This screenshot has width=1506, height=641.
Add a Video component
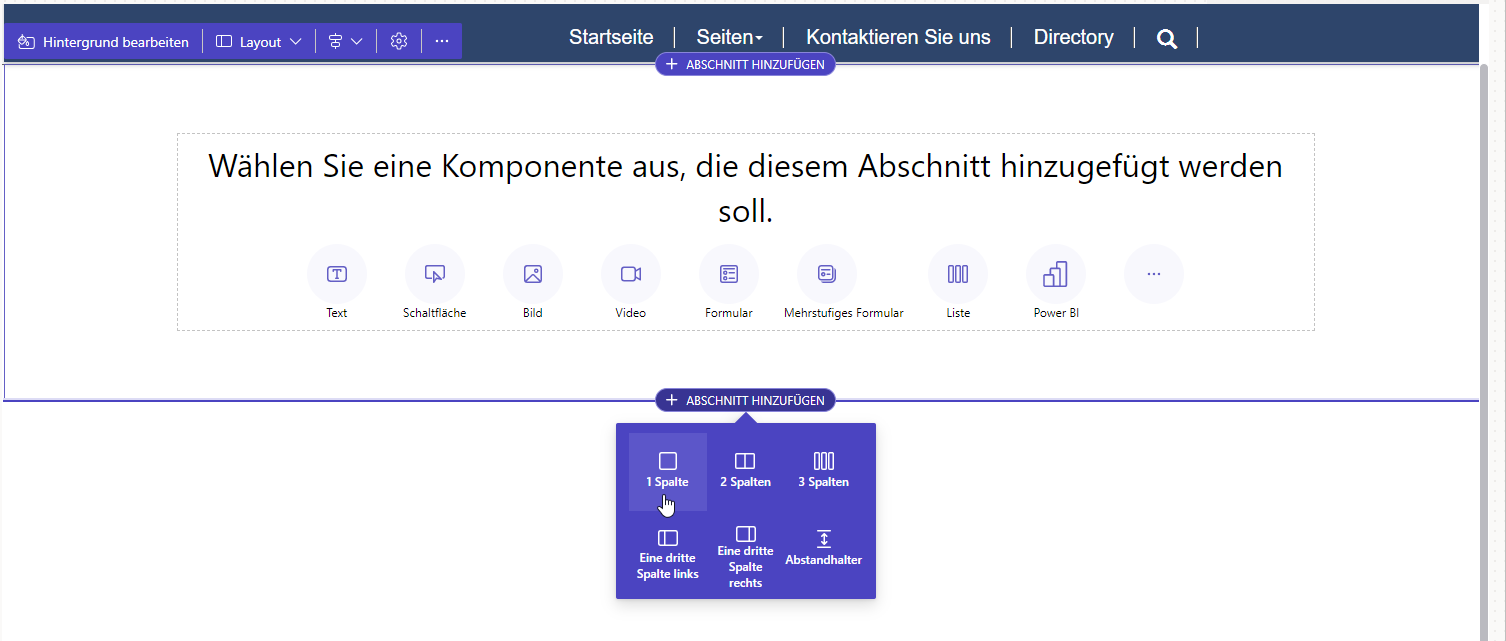631,272
